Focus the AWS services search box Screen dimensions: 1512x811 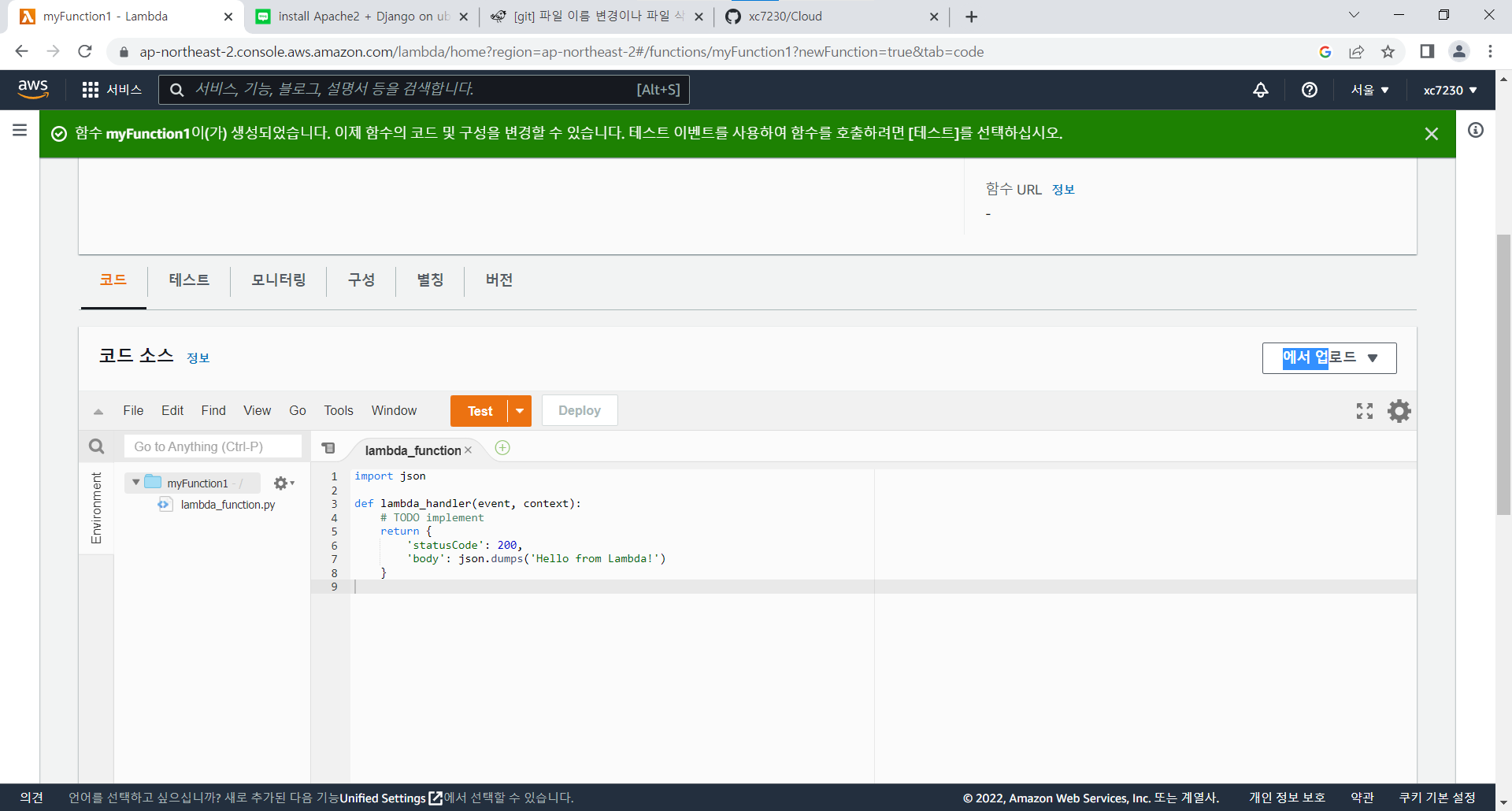[424, 90]
